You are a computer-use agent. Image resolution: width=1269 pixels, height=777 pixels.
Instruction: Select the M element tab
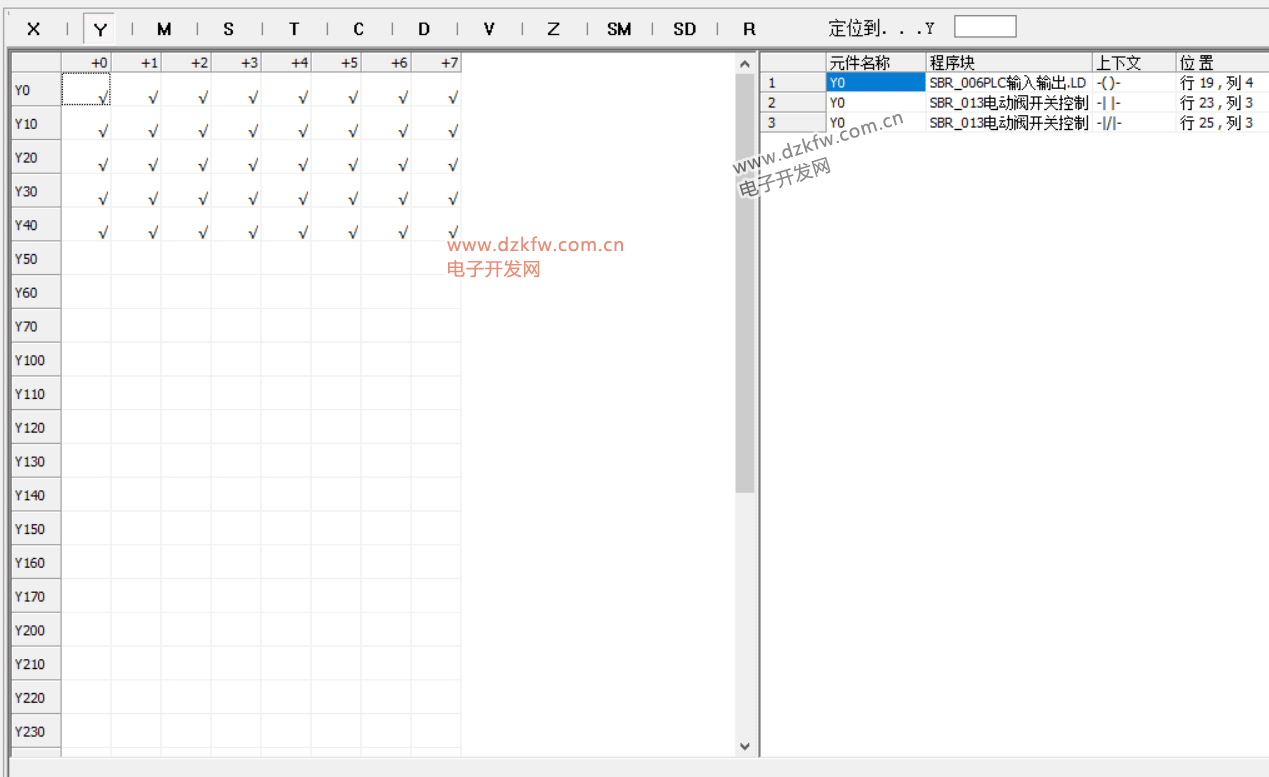[x=164, y=29]
